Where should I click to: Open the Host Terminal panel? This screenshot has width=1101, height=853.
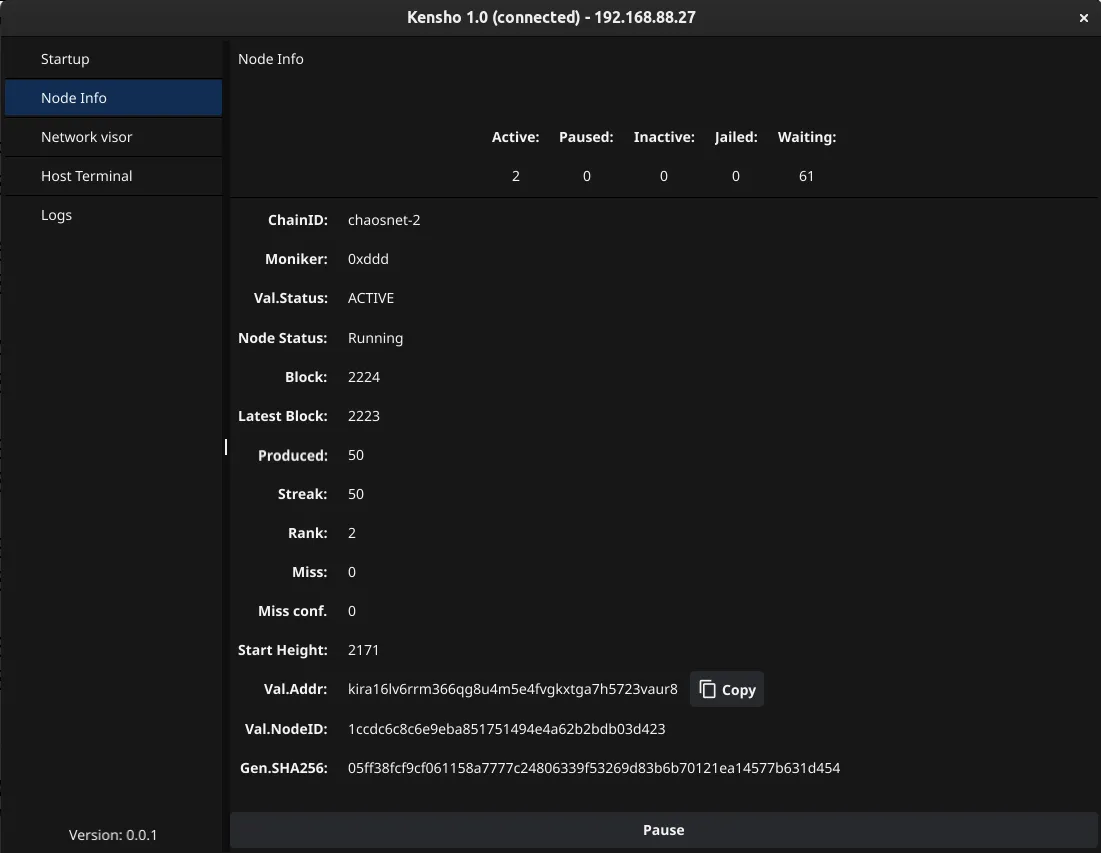[86, 176]
